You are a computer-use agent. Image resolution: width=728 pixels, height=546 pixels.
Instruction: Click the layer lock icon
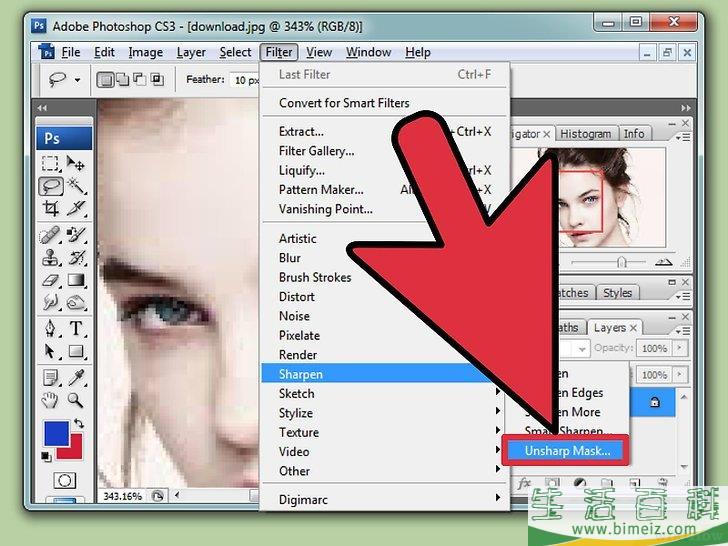pyautogui.click(x=655, y=402)
